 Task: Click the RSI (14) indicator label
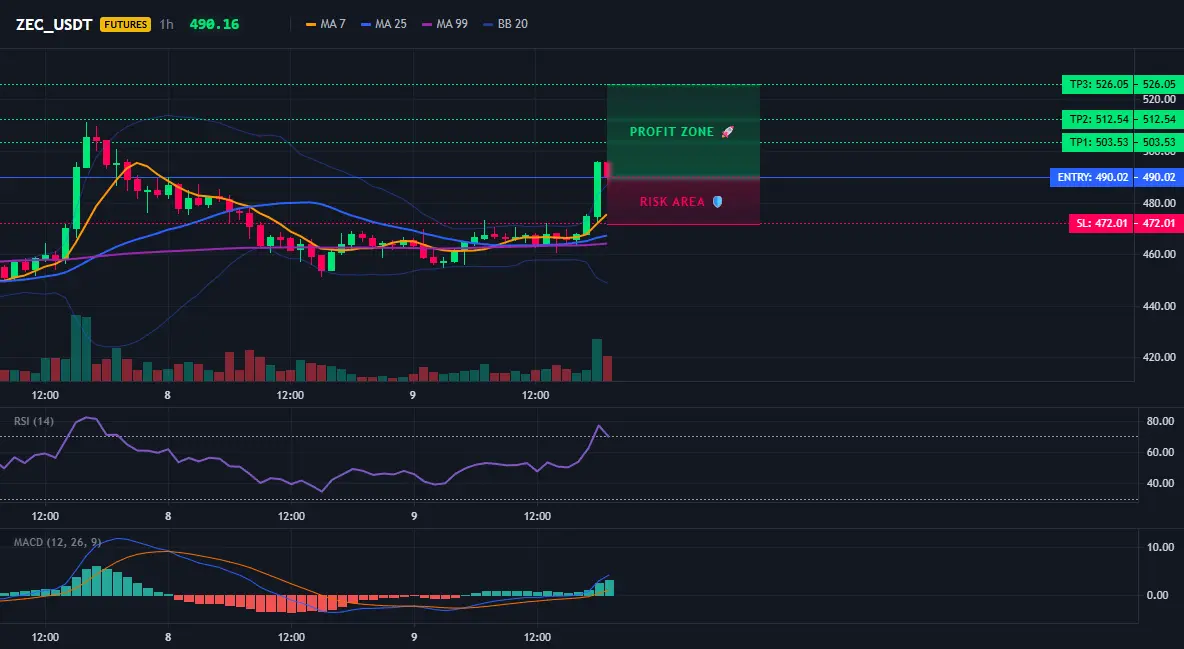(x=34, y=421)
